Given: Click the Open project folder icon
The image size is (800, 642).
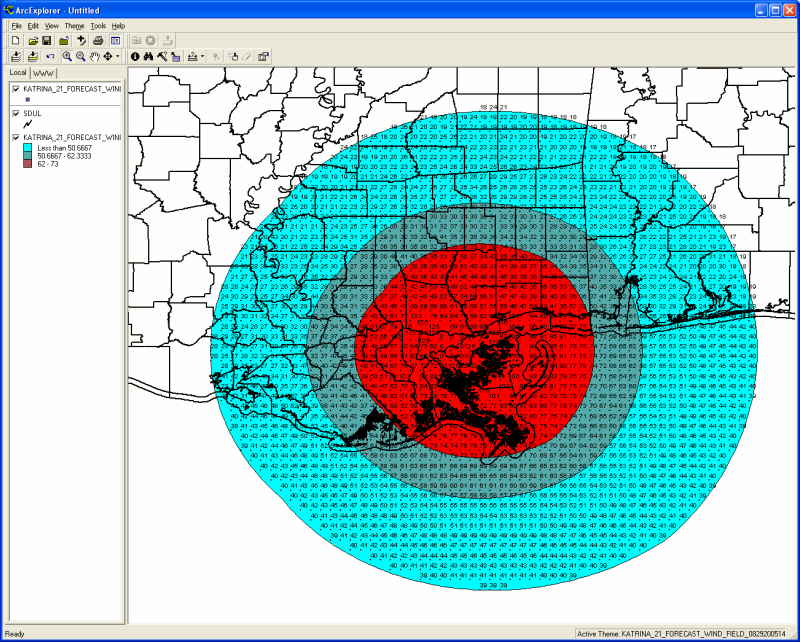Looking at the screenshot, I should 32,40.
